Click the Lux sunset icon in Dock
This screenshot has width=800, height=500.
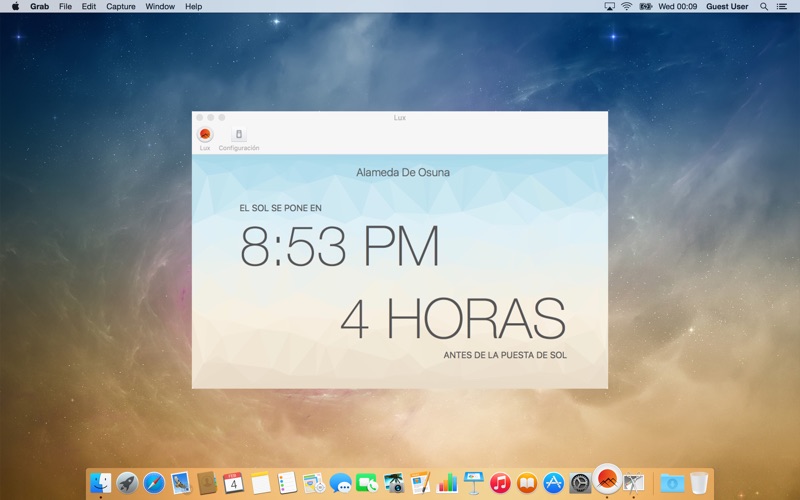pyautogui.click(x=607, y=479)
